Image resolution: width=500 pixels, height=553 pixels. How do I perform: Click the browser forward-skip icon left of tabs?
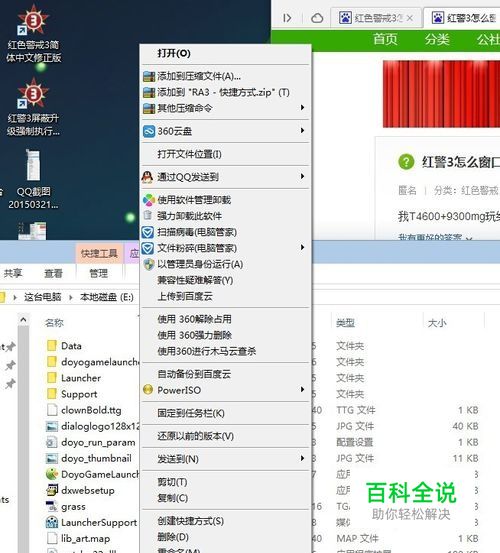point(287,18)
